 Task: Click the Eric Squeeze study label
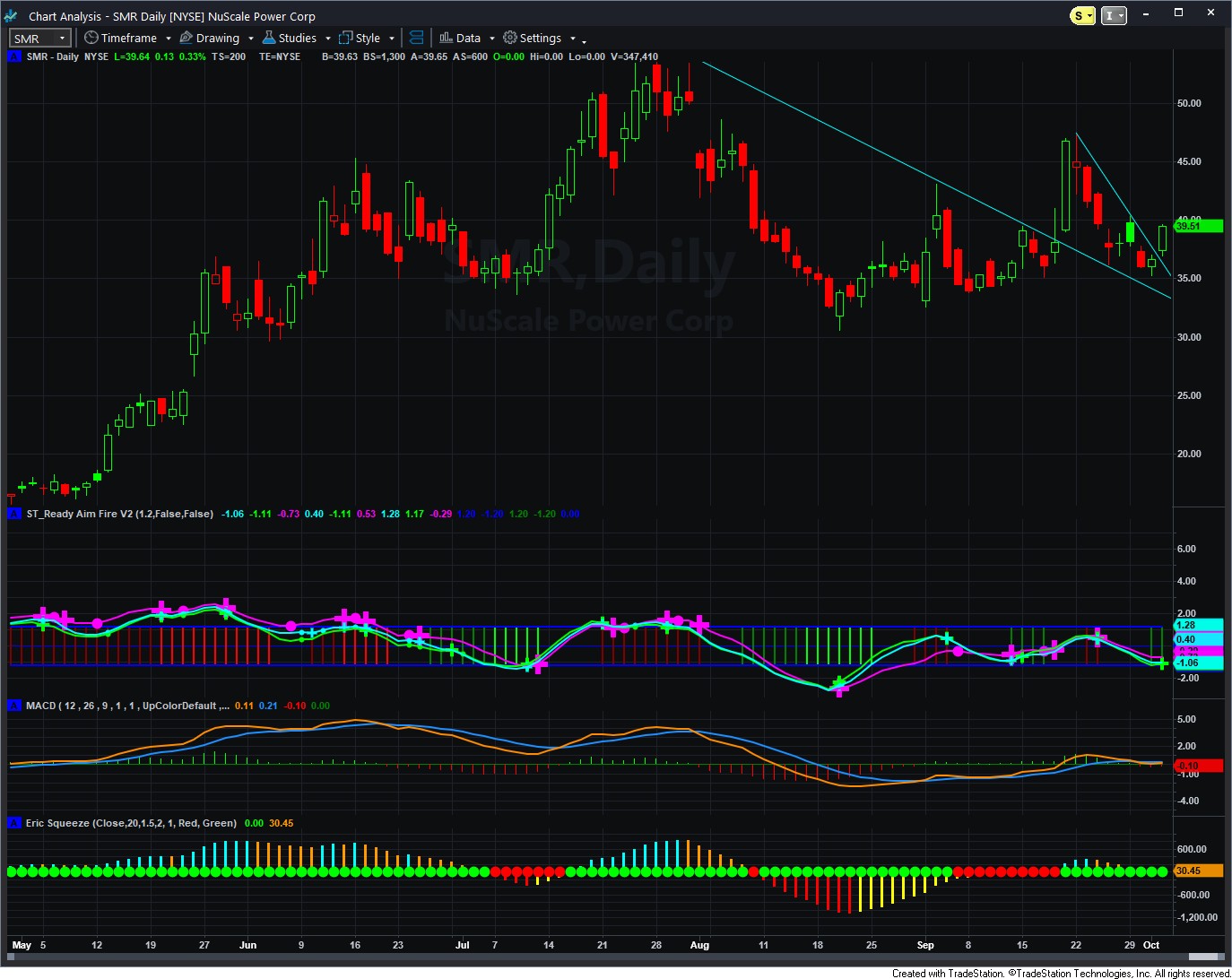pos(131,823)
